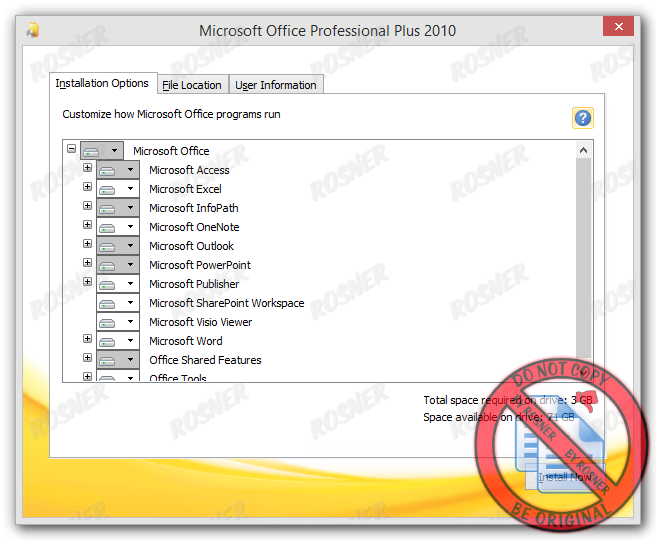Select the Microsoft PowerPoint label
Image resolution: width=656 pixels, height=540 pixels.
point(200,265)
